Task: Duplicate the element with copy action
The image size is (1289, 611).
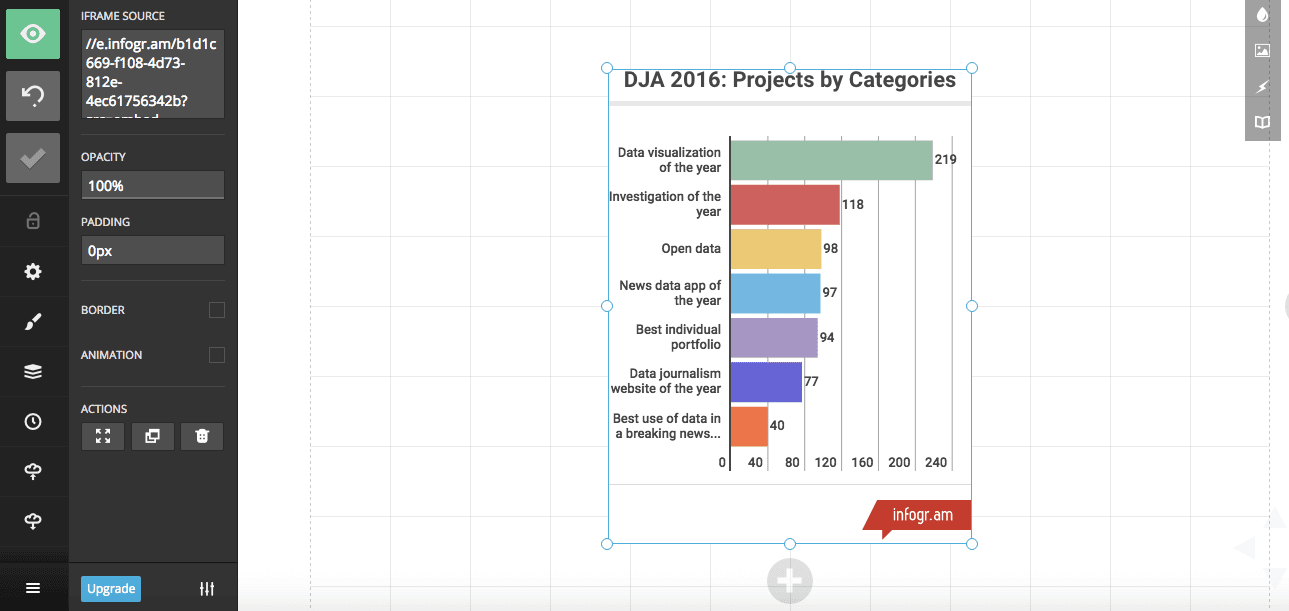Action: click(x=152, y=436)
